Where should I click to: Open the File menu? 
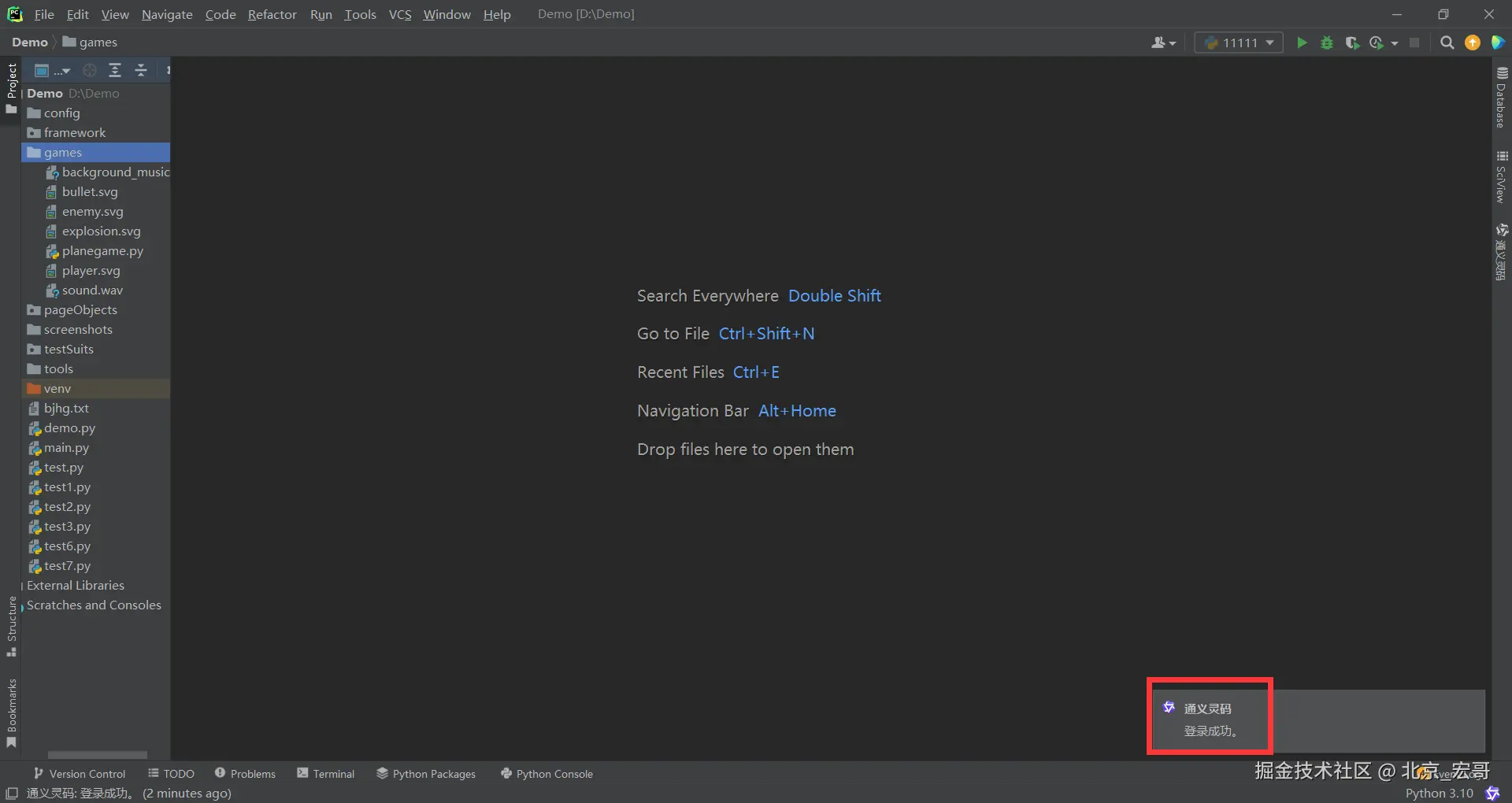click(44, 14)
